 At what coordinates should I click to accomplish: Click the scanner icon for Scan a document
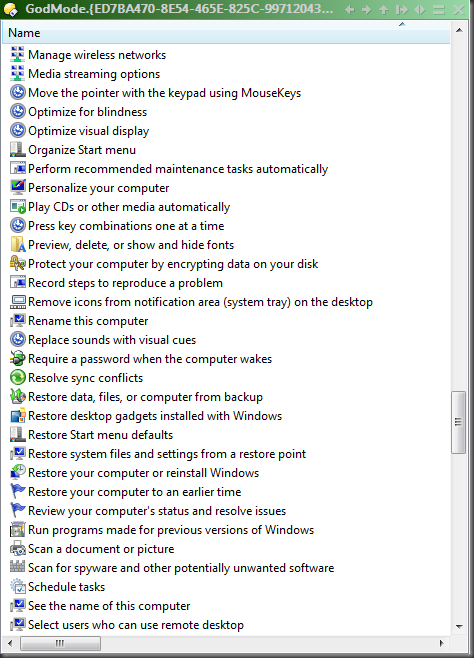pos(18,548)
